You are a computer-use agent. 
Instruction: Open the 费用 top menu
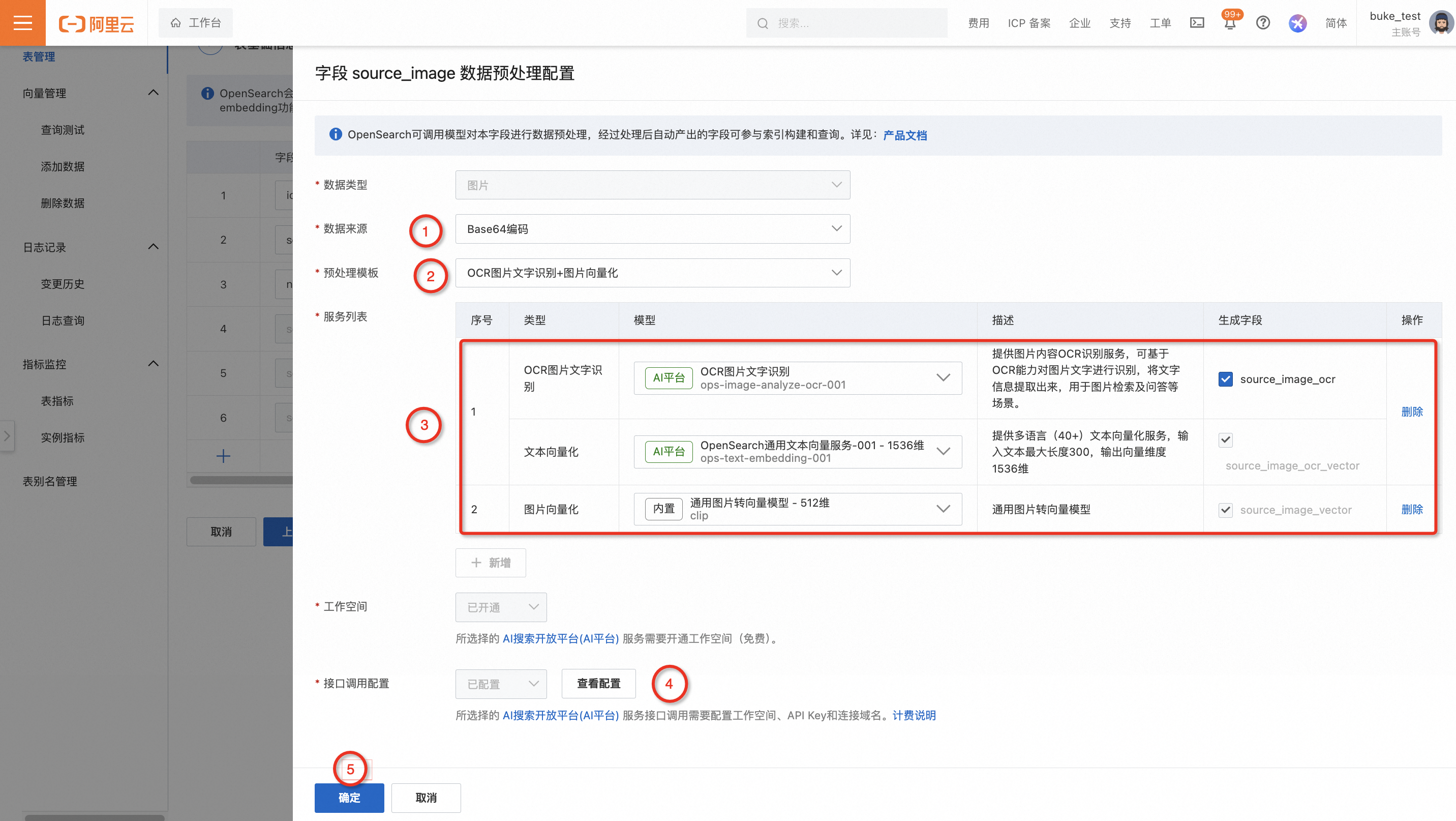979,23
